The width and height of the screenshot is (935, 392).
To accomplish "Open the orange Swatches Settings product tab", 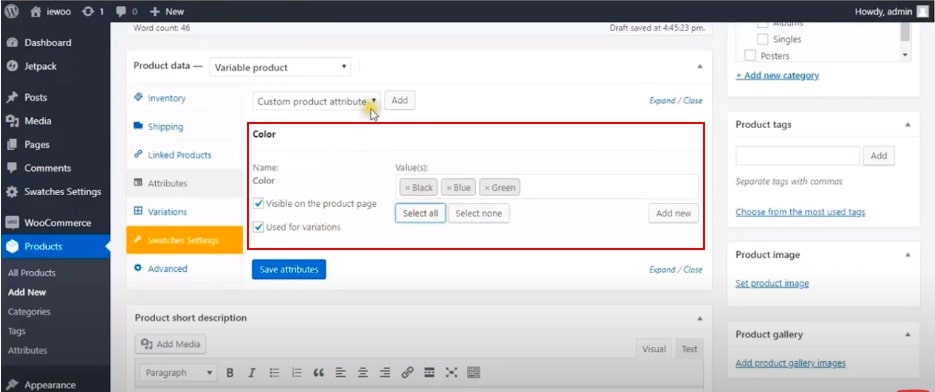I will [185, 240].
